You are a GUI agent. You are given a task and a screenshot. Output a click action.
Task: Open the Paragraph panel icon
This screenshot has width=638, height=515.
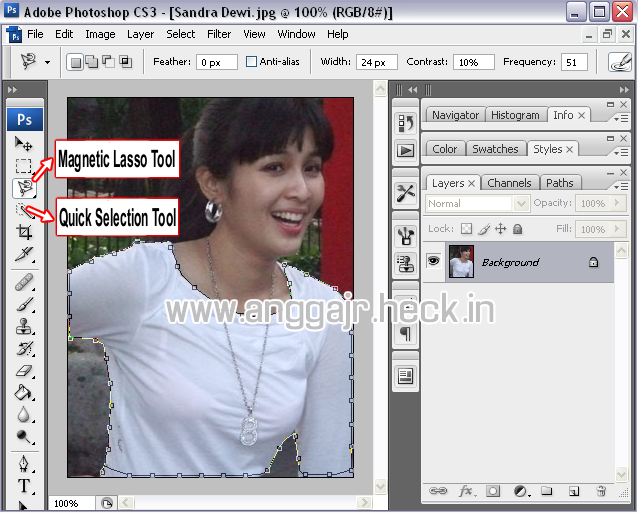(x=405, y=333)
